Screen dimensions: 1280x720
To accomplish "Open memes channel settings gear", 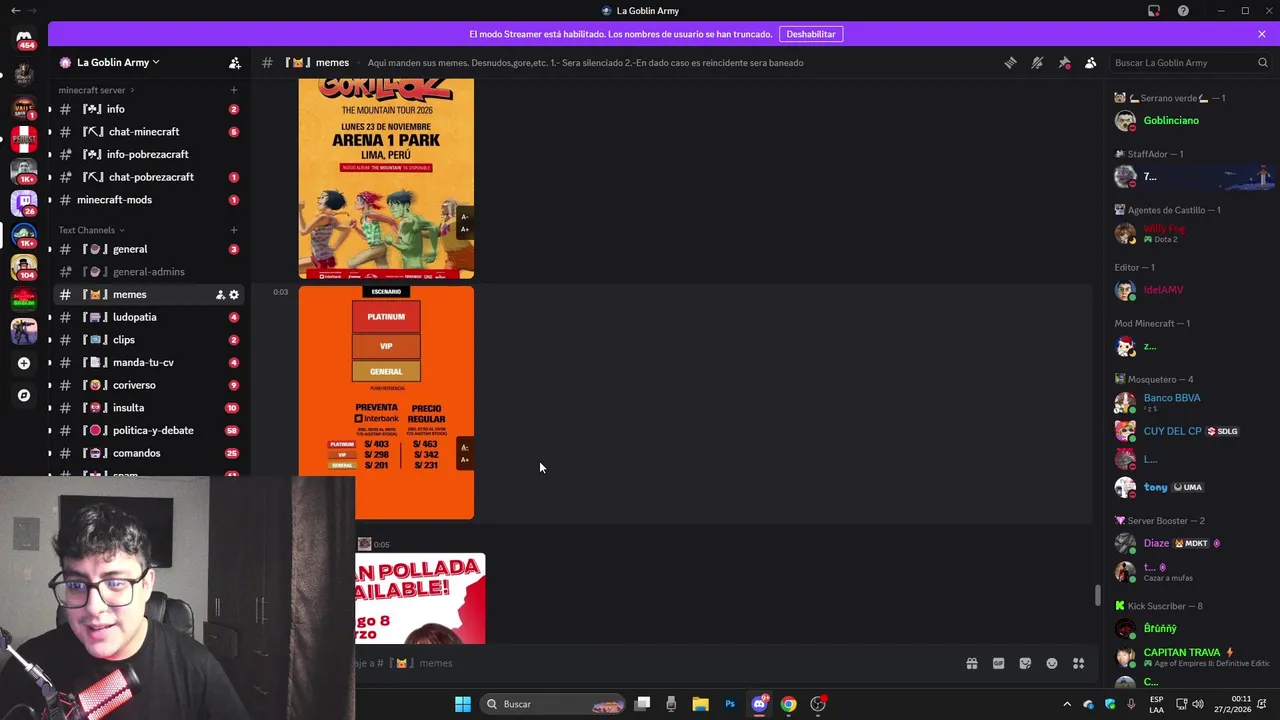I will [x=234, y=295].
